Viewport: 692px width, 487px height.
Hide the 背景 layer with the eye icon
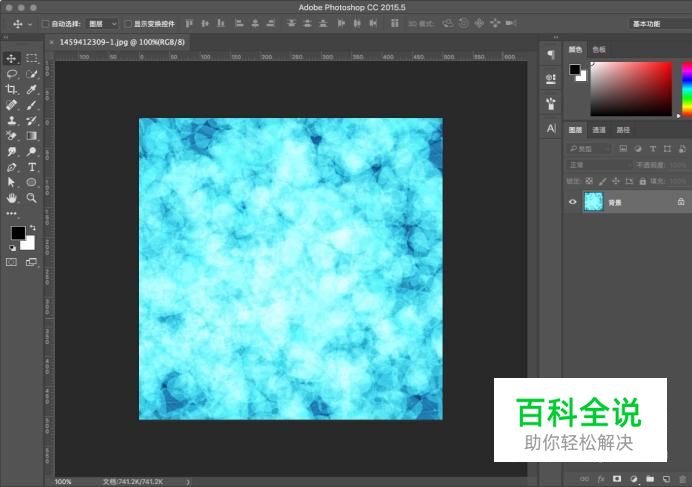(x=573, y=201)
